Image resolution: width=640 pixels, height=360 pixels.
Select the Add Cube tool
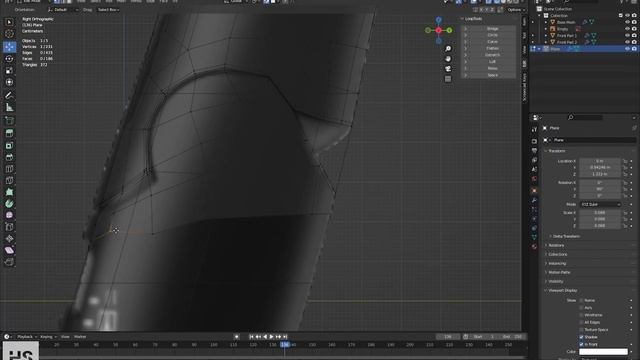tap(9, 121)
